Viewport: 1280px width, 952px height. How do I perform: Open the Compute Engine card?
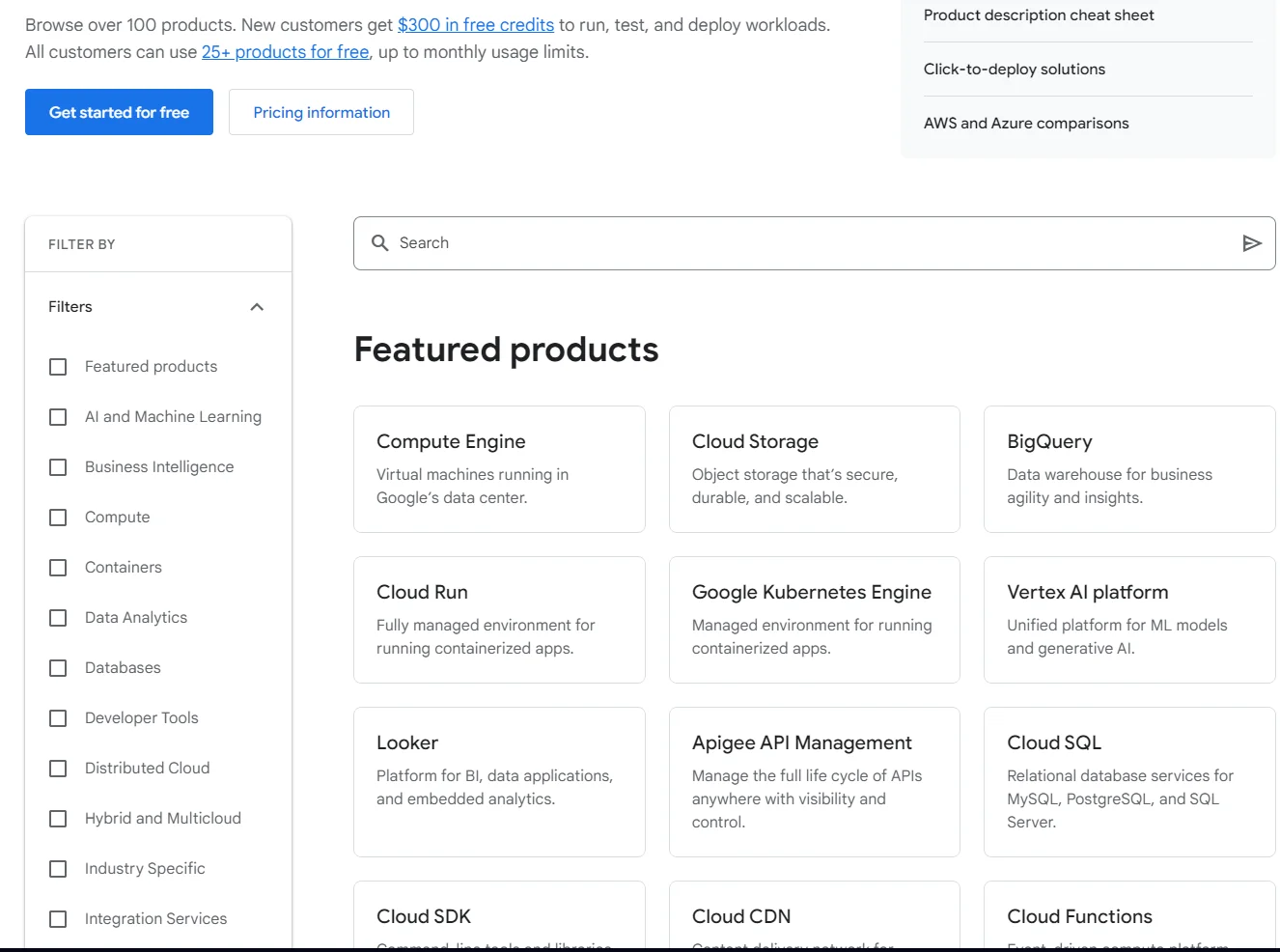(499, 469)
